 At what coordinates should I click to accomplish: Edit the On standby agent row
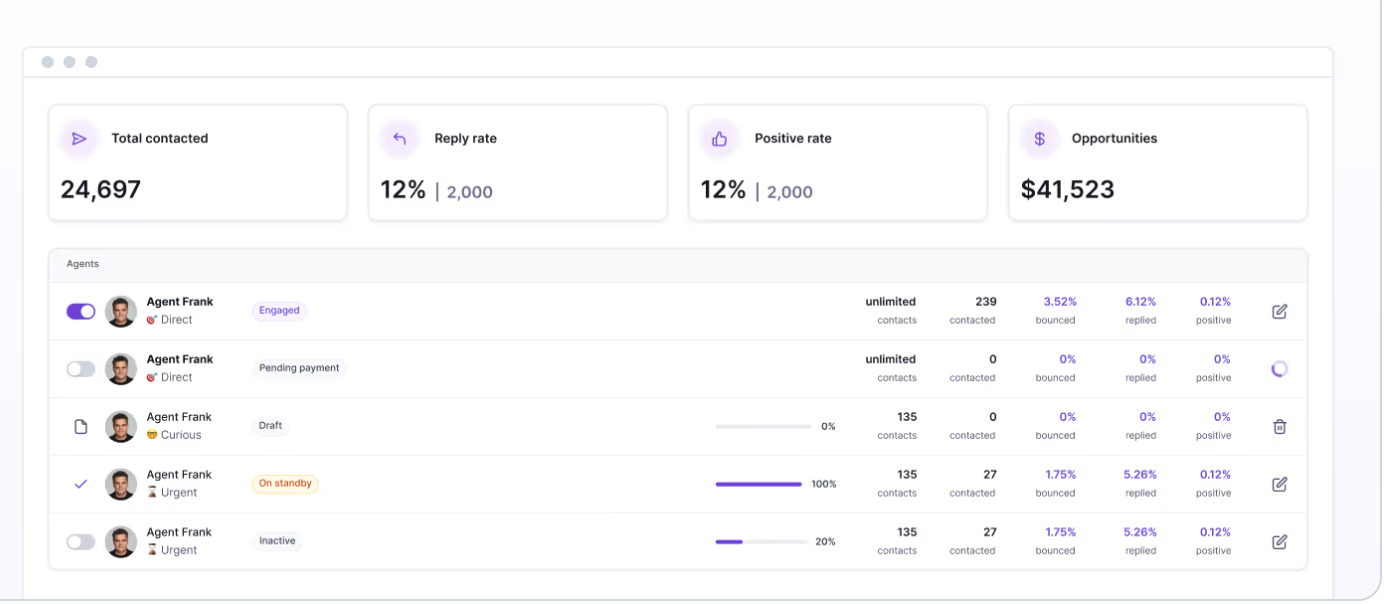pos(1279,484)
